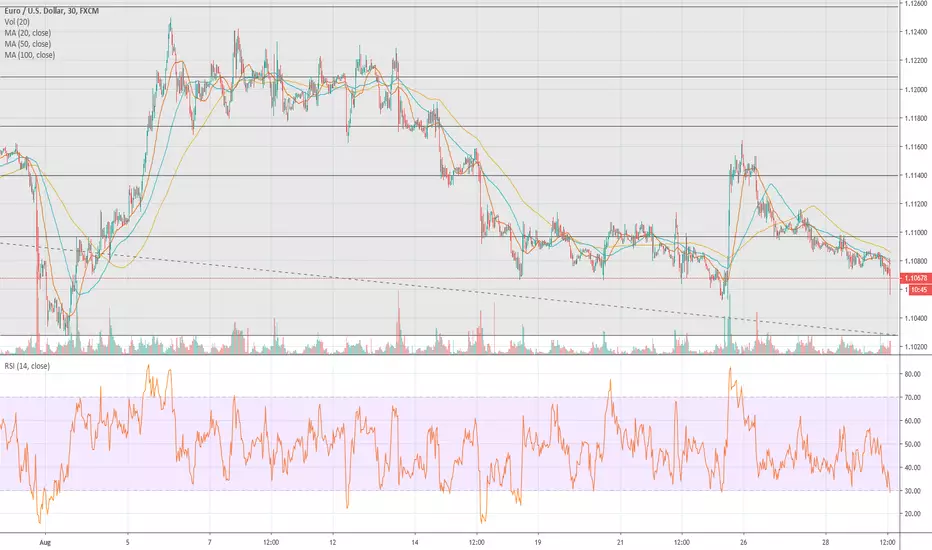The height and width of the screenshot is (550, 932).
Task: Click the 1.11000 price axis label
Action: pyautogui.click(x=915, y=232)
